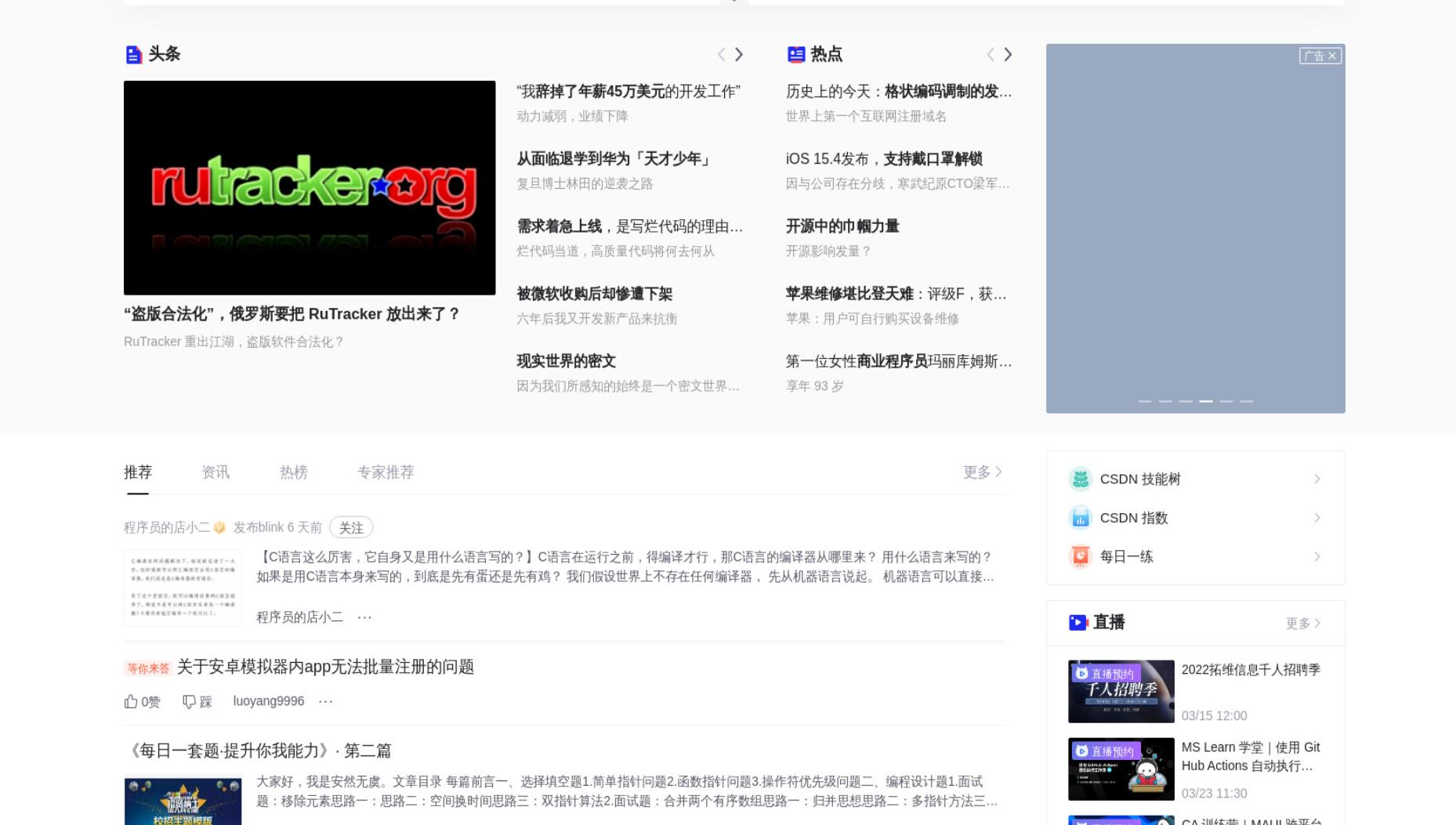Open article 《每日一套题·提升你我能力》· 第二篇
Screen dimensions: 1456x825
coord(258,751)
